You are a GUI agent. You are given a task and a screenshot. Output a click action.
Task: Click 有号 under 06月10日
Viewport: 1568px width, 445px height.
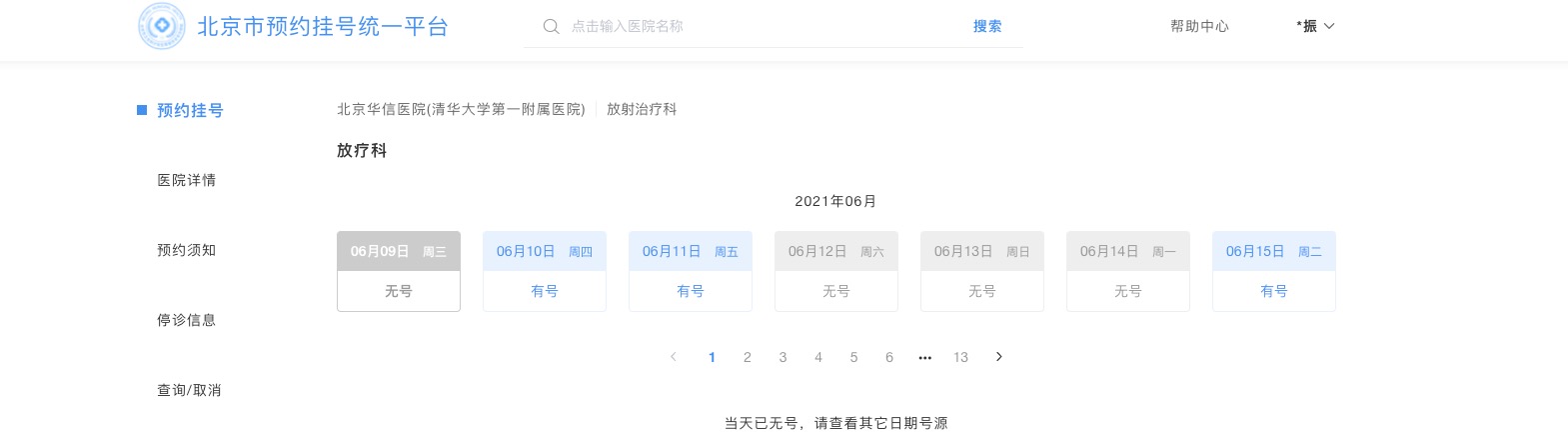[x=545, y=291]
